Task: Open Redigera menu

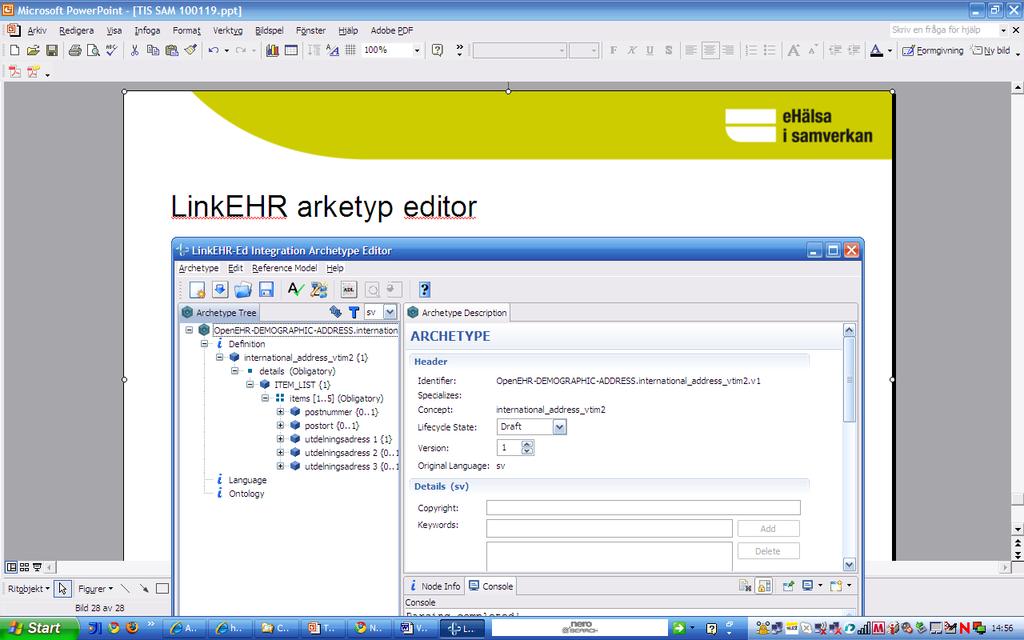Action: click(76, 30)
